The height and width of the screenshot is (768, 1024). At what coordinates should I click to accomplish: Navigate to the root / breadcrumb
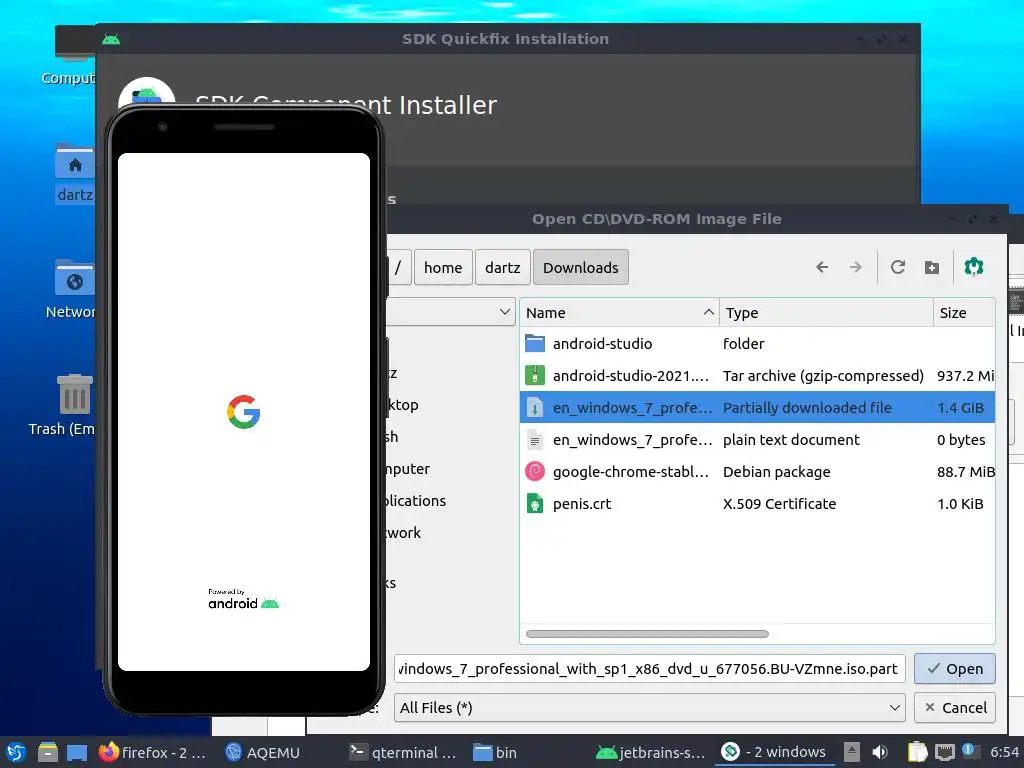[x=397, y=267]
